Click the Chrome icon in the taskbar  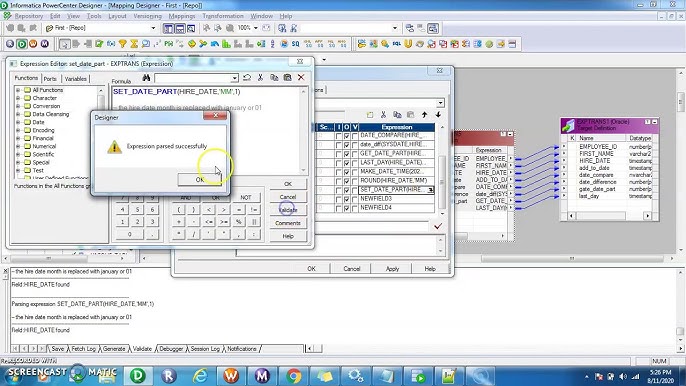(x=294, y=375)
